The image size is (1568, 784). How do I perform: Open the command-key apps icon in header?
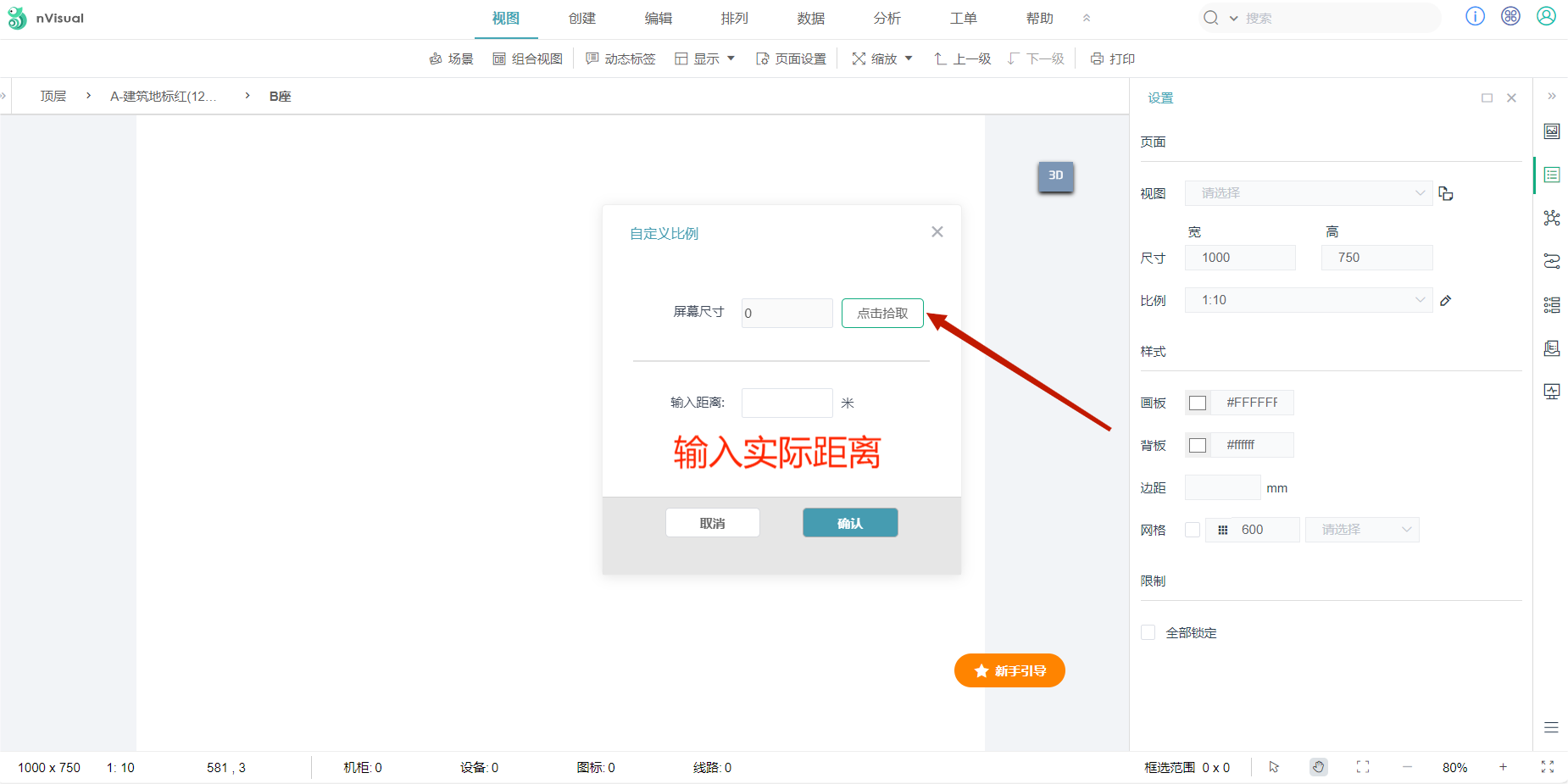1510,16
